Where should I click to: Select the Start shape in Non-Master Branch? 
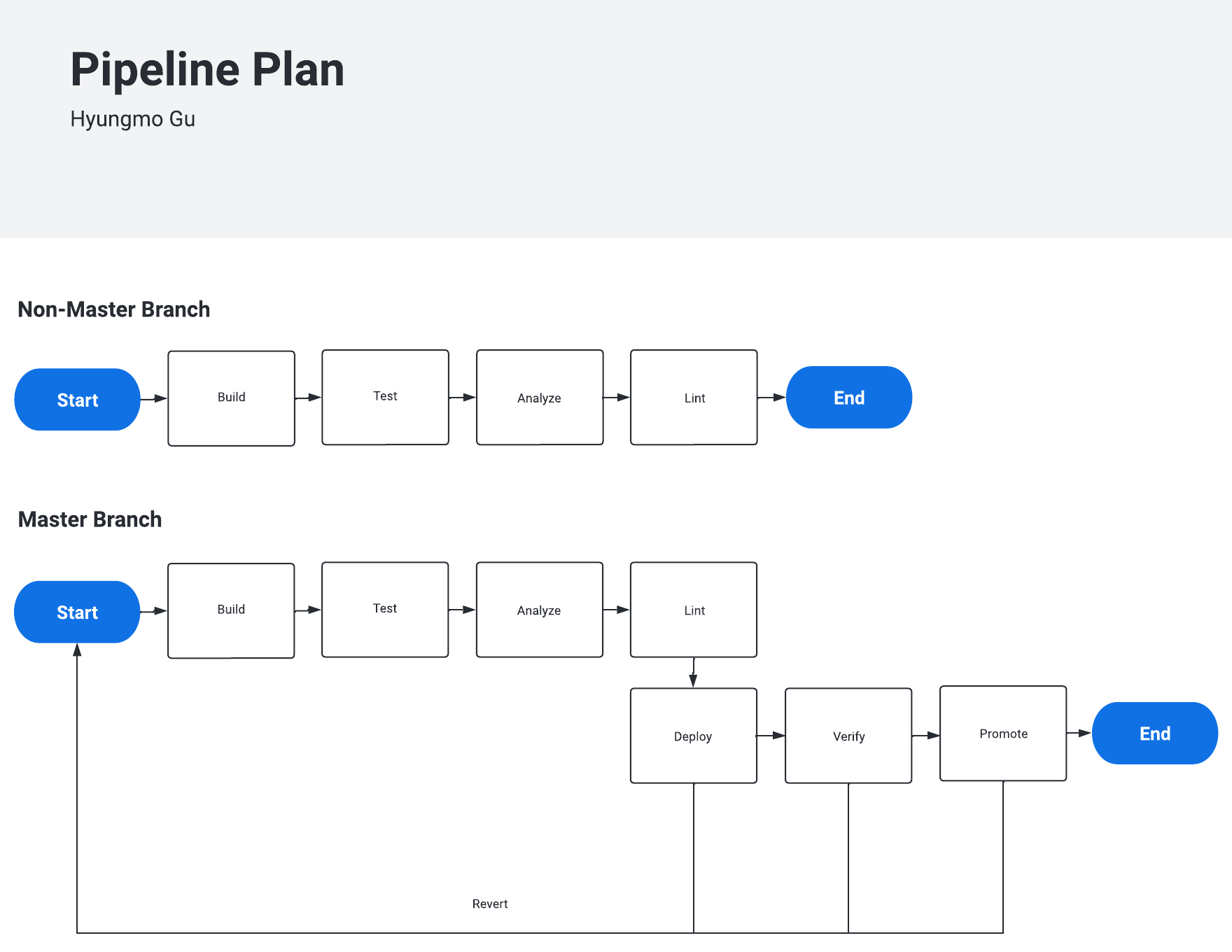point(77,400)
